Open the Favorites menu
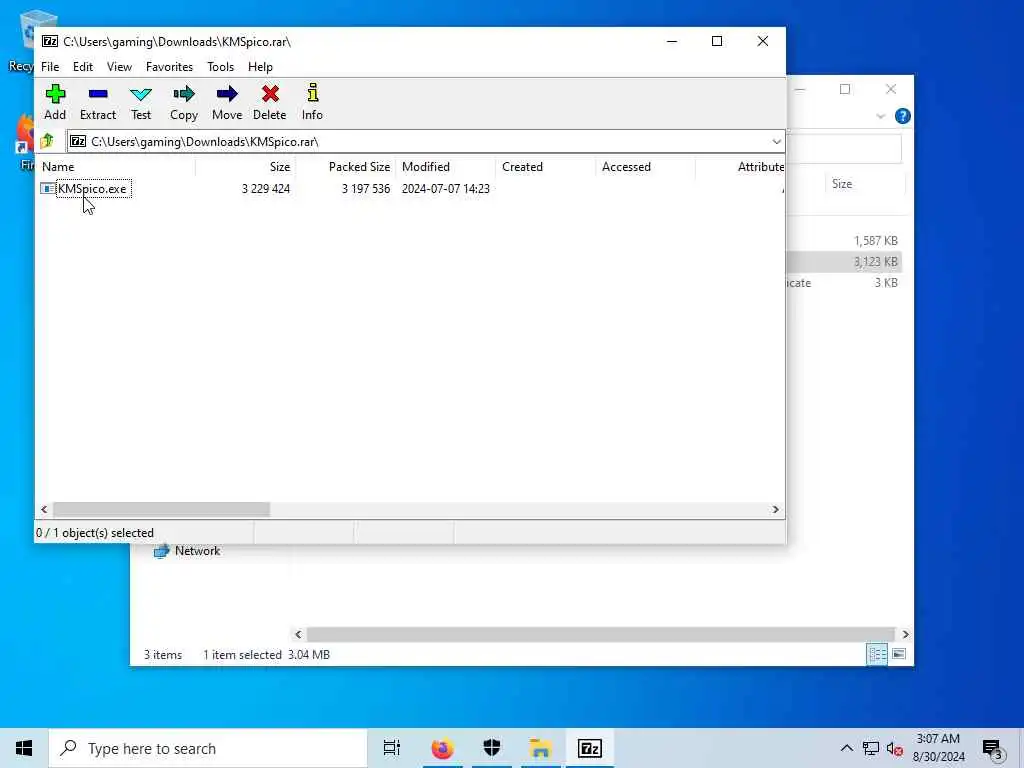This screenshot has width=1024, height=768. (x=169, y=67)
